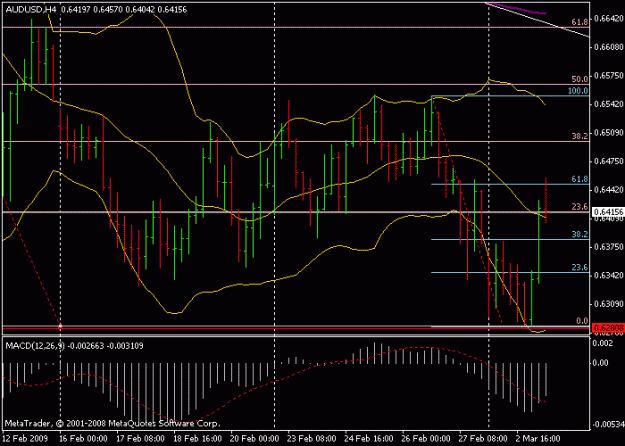Select the purple moving average line segment
This screenshot has height=446, width=625.
point(517,9)
